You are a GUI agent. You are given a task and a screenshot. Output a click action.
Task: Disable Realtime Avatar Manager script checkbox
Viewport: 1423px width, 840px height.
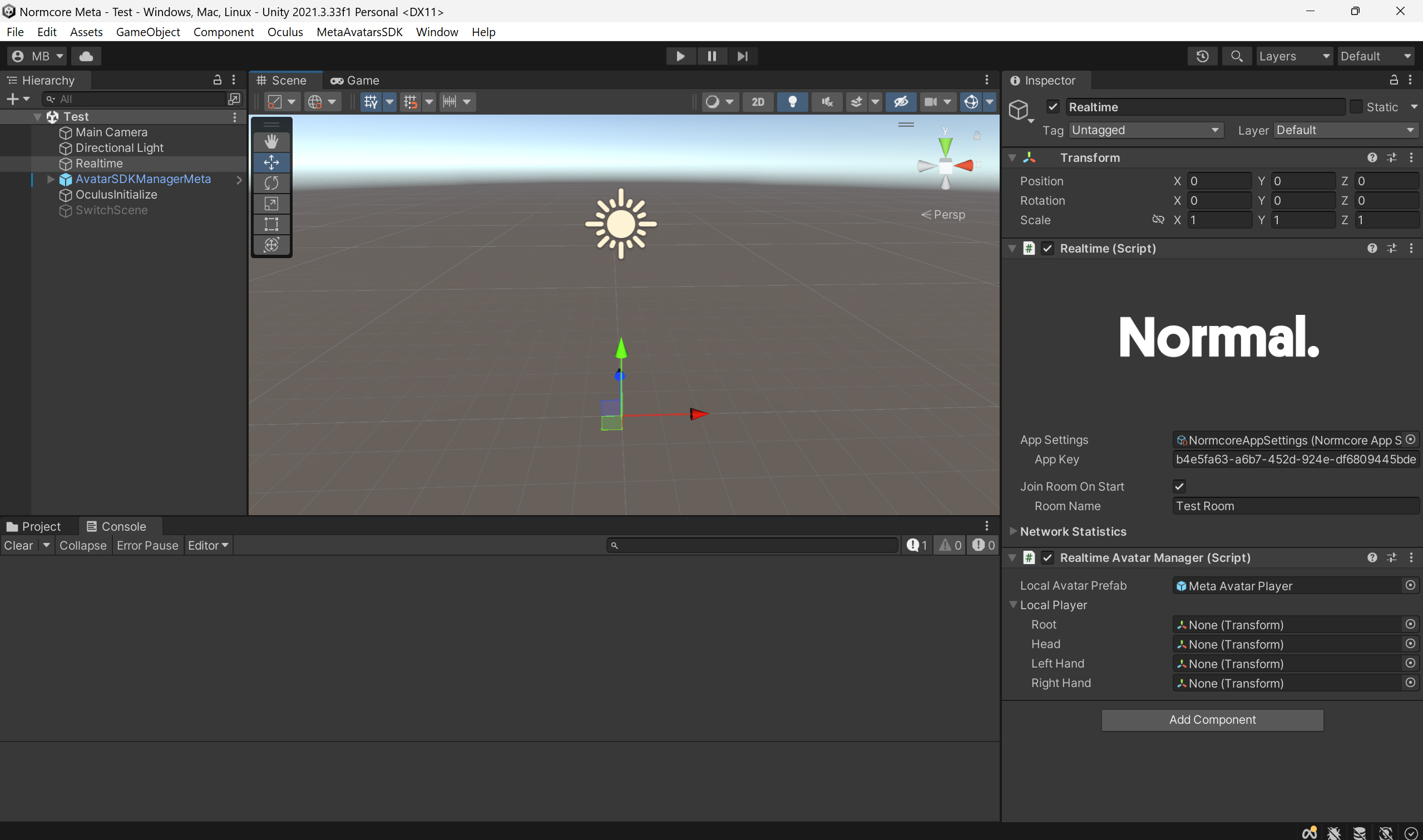1048,557
